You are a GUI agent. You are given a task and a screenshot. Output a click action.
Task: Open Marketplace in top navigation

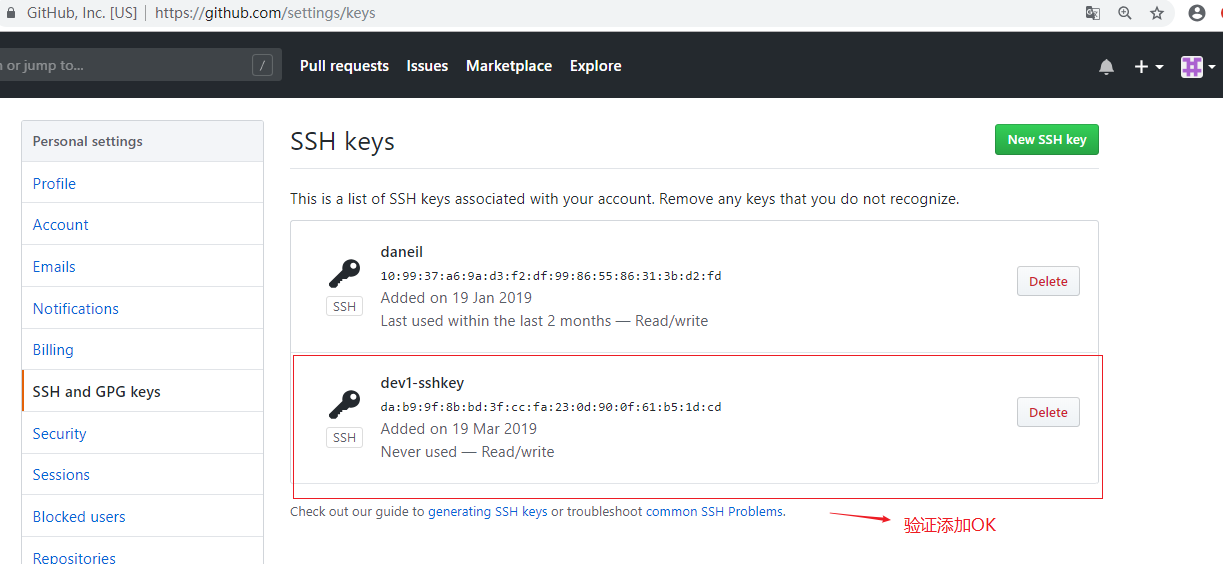click(509, 66)
